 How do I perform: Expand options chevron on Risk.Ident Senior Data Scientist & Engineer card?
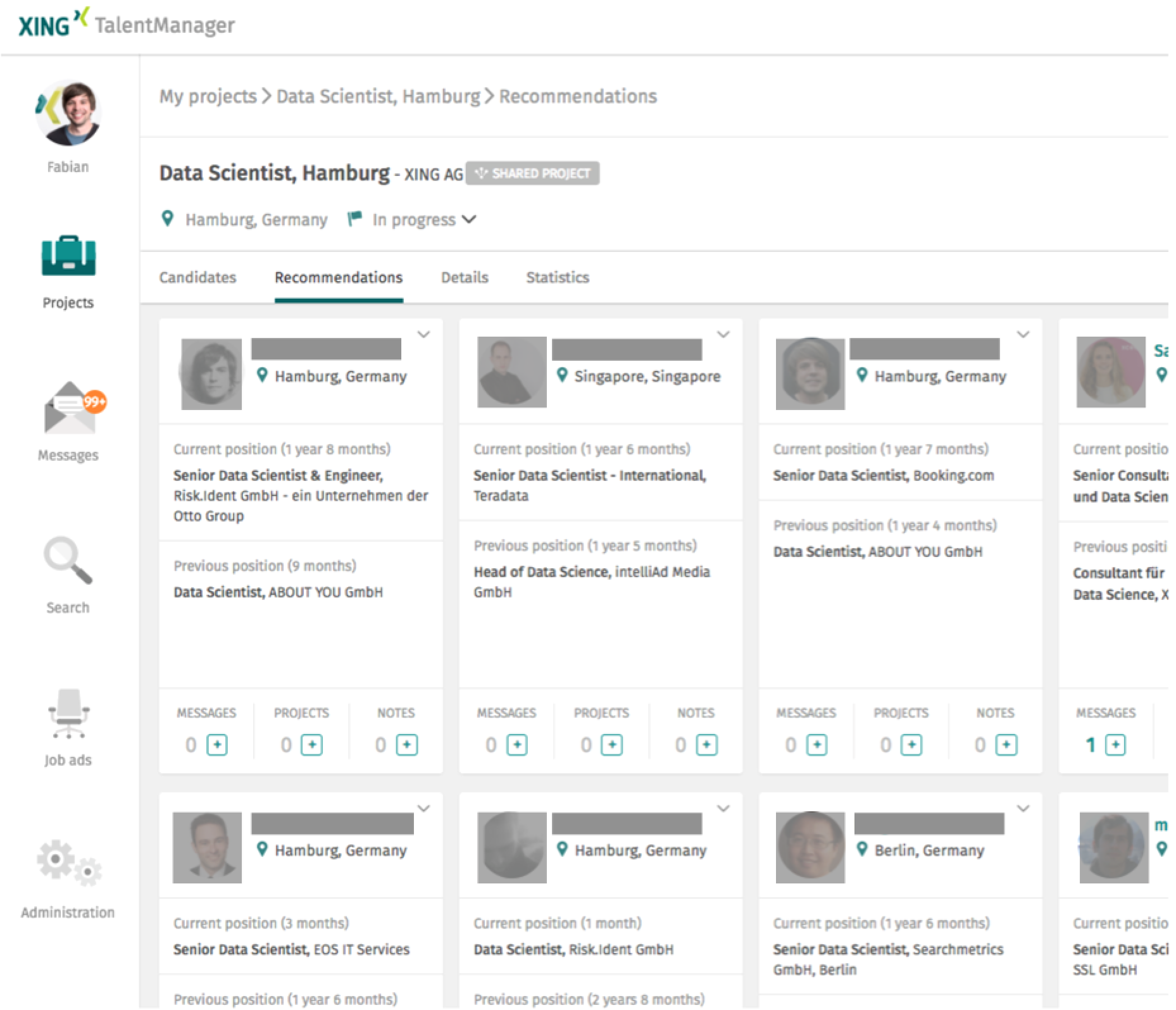tap(424, 334)
